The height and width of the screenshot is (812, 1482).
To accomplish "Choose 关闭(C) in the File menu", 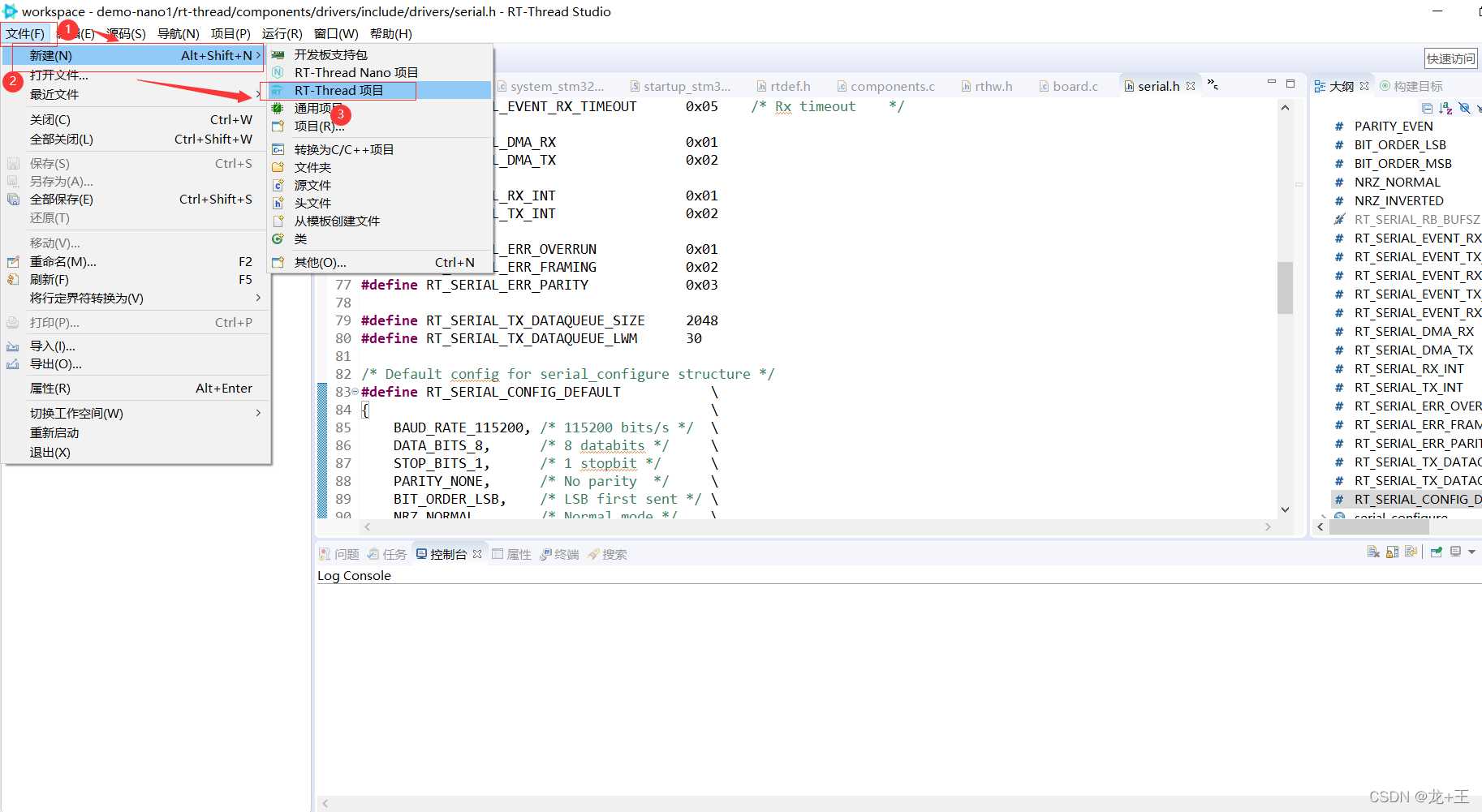I will pos(136,119).
